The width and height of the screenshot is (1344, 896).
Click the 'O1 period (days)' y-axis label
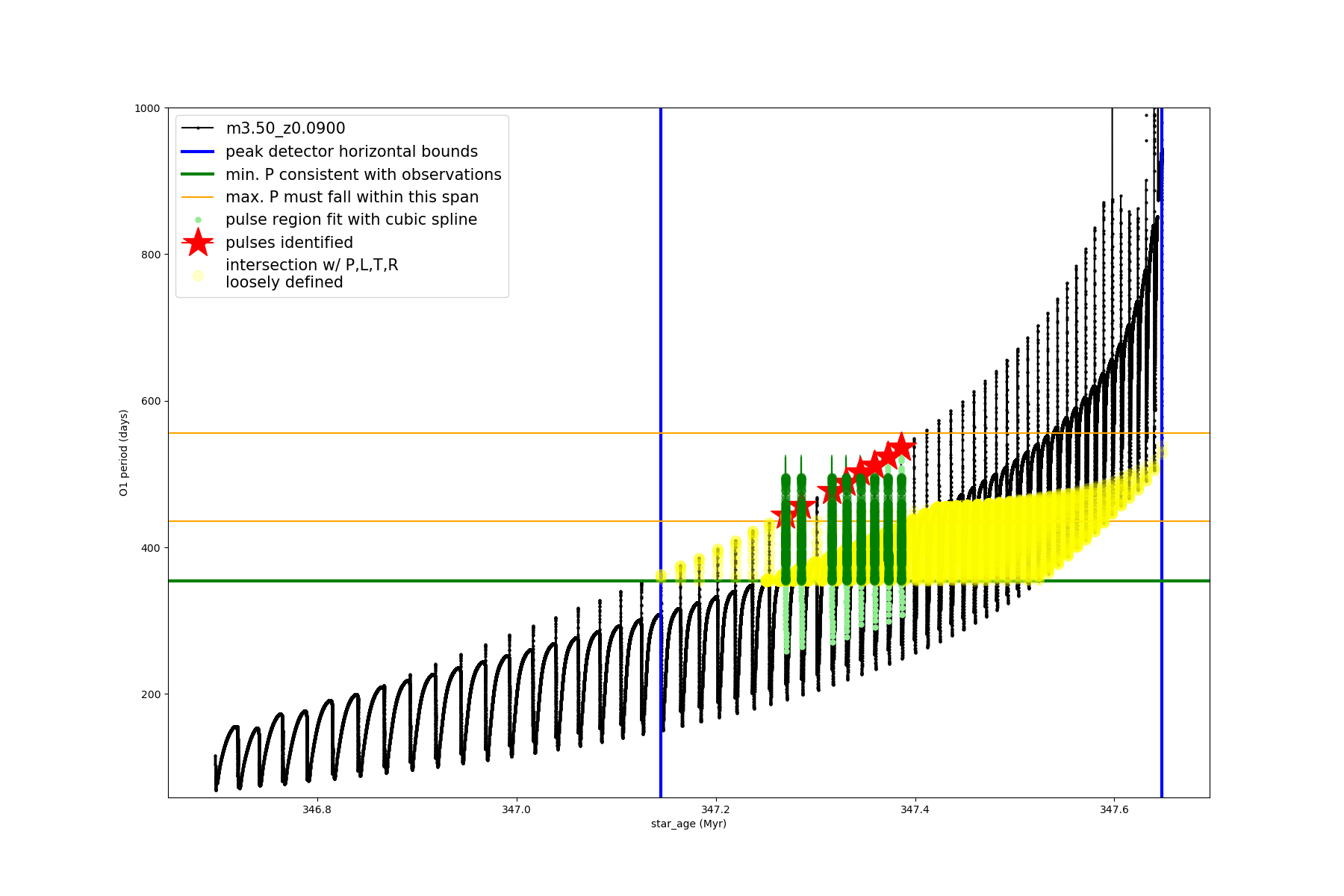click(x=124, y=452)
